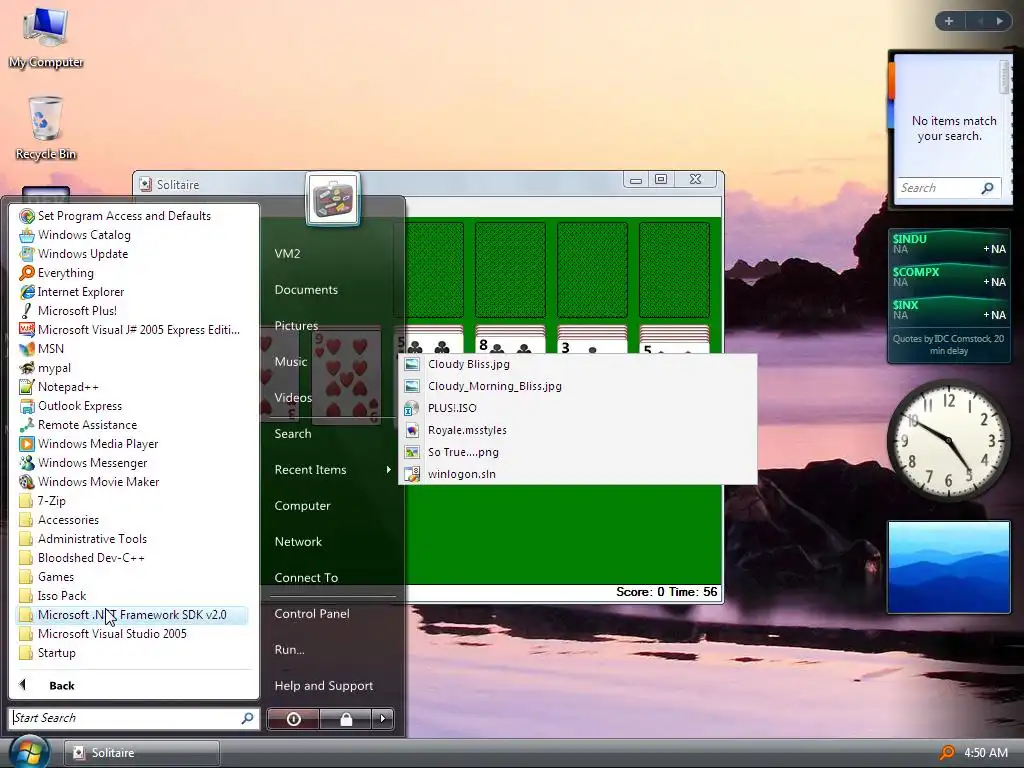Click the analog clock gadget
This screenshot has width=1024, height=768.
coord(948,440)
